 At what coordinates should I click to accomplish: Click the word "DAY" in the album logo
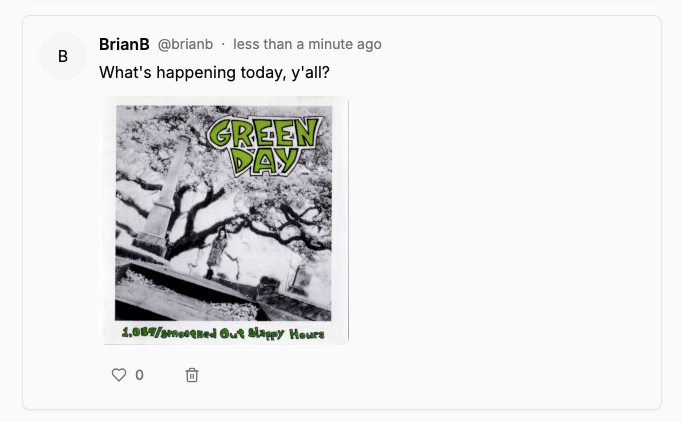tap(263, 159)
